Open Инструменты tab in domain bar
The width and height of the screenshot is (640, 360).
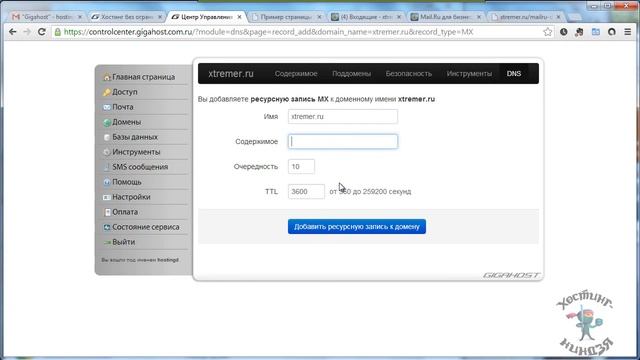pos(469,73)
